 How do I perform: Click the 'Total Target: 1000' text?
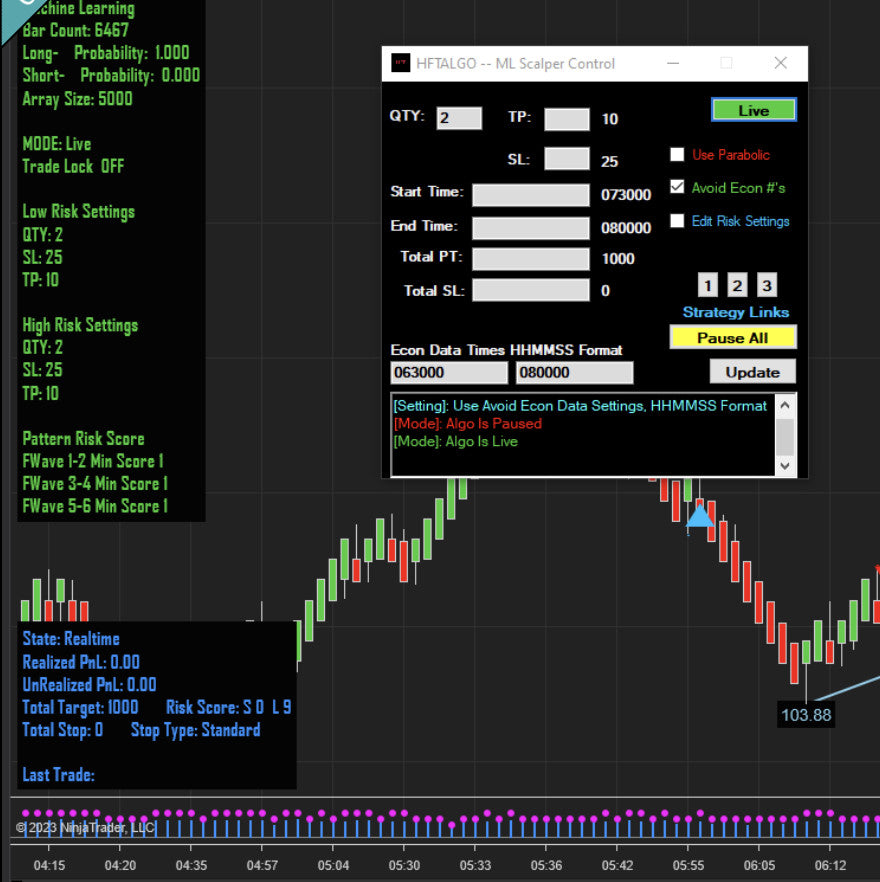(80, 707)
